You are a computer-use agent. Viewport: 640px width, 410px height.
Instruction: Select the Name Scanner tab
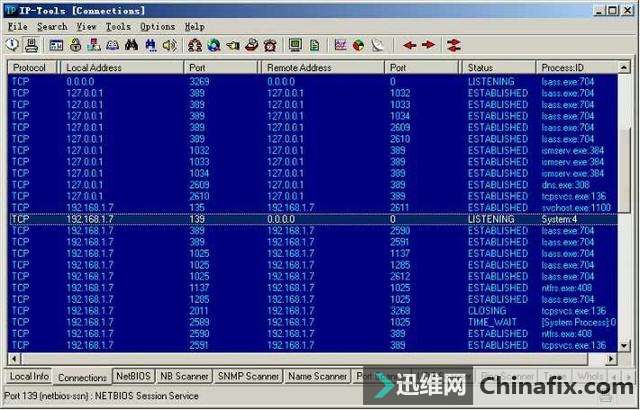(x=317, y=376)
